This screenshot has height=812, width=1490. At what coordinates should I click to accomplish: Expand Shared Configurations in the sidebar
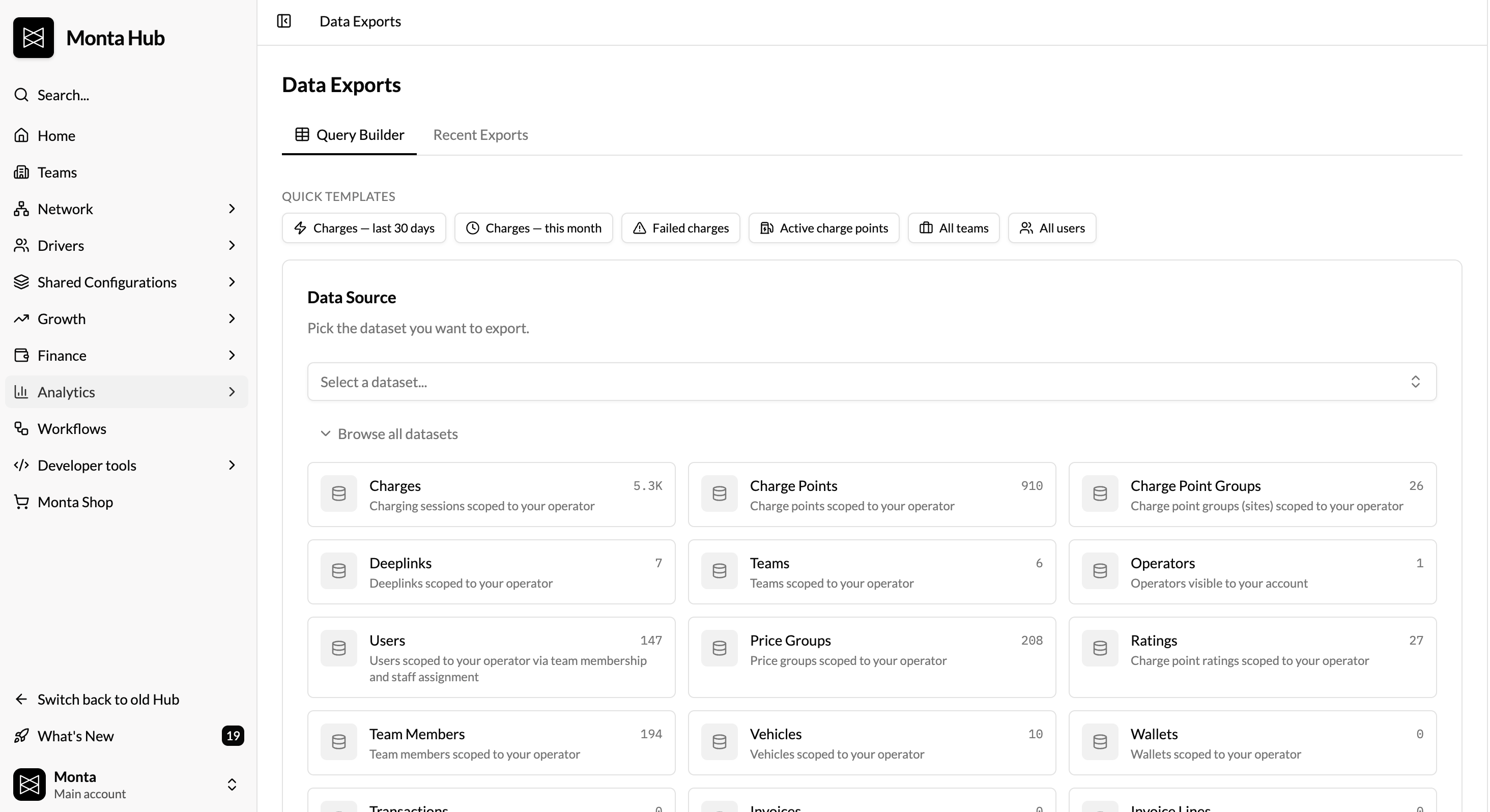pyautogui.click(x=126, y=282)
